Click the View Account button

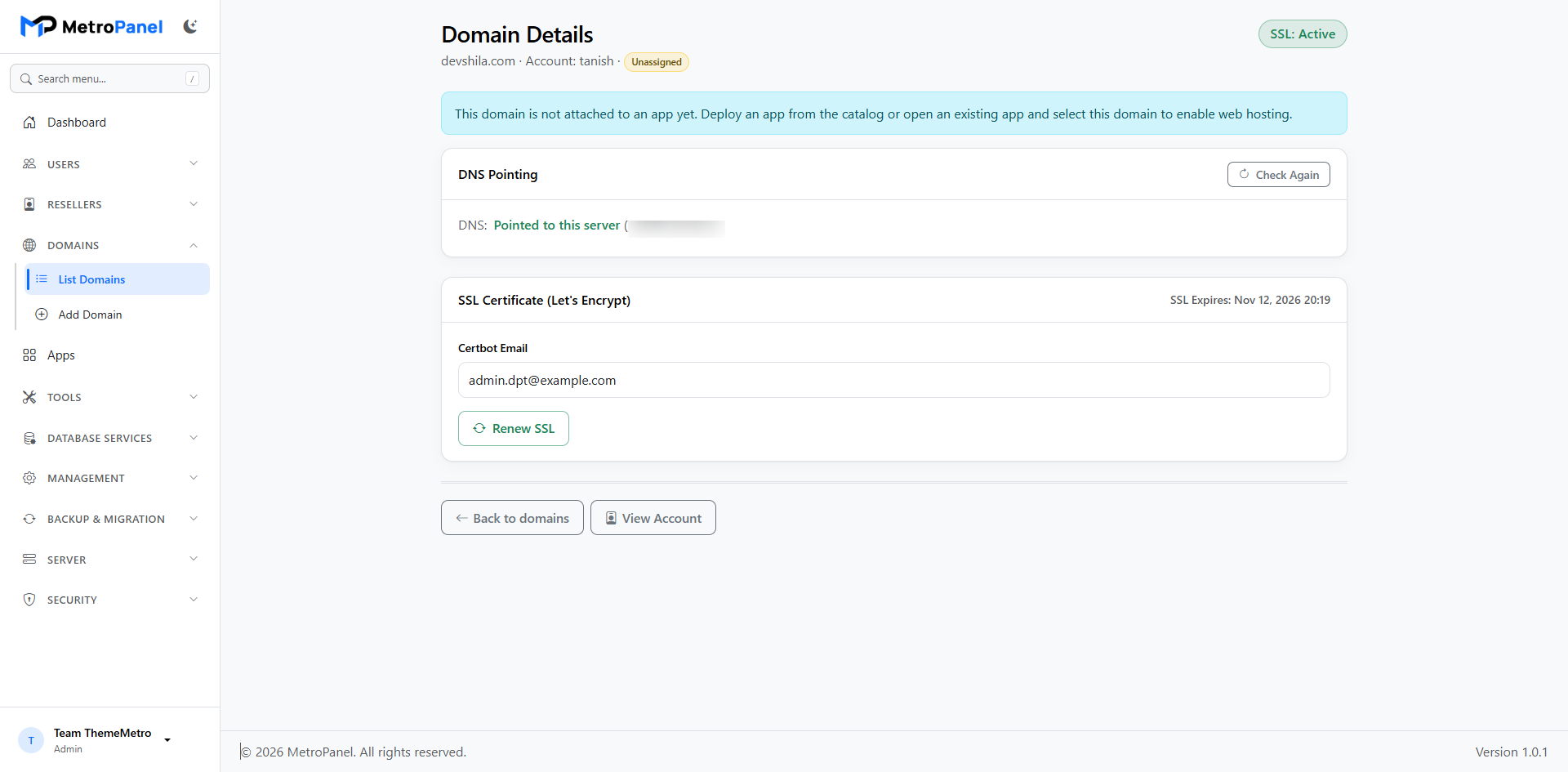pyautogui.click(x=653, y=518)
